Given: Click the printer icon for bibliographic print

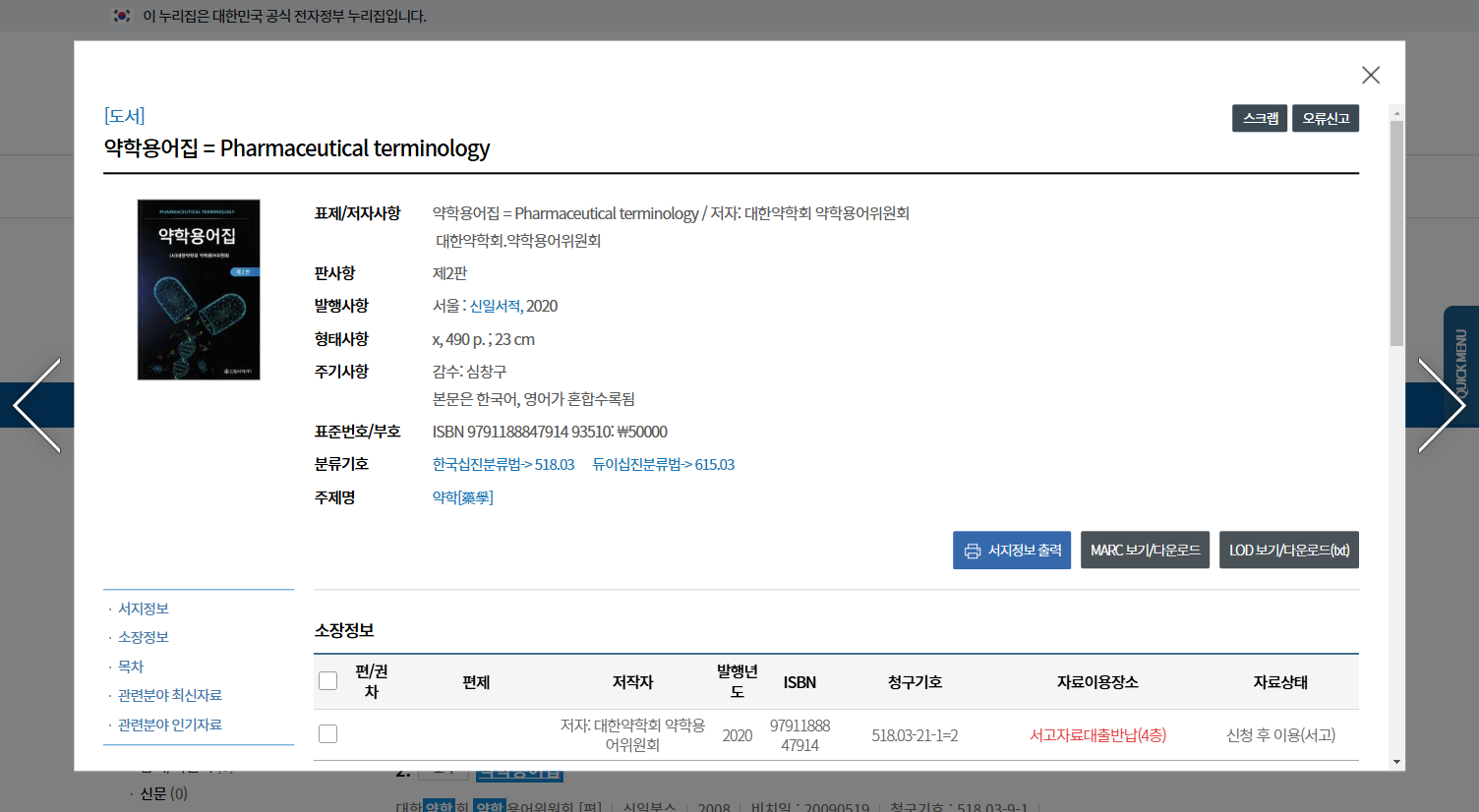Looking at the screenshot, I should click(x=973, y=551).
